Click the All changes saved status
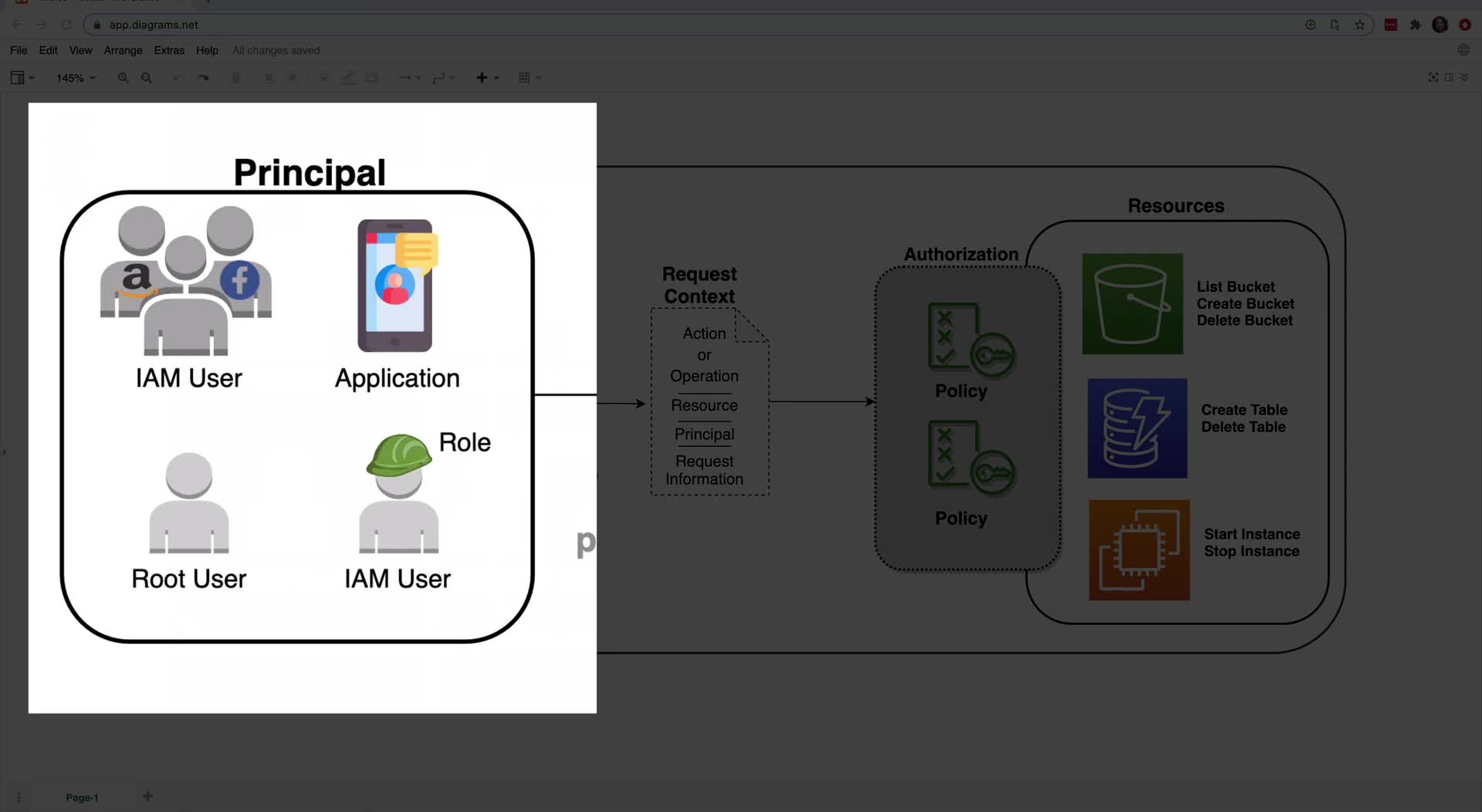 coord(276,50)
